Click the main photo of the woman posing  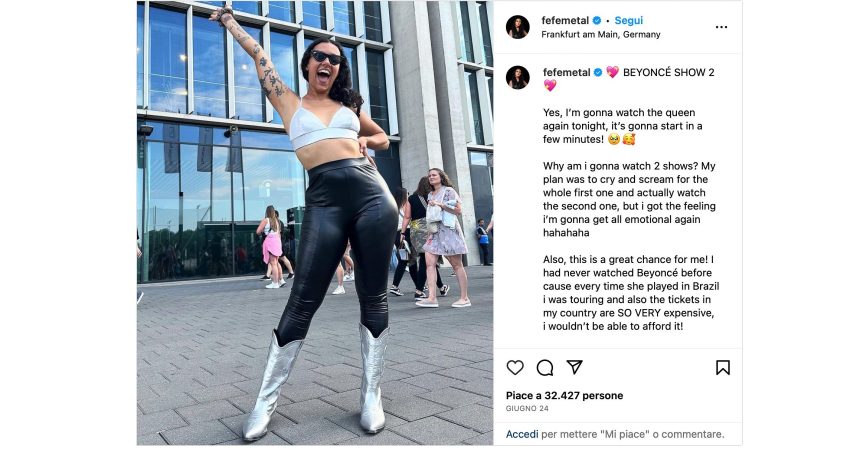315,223
